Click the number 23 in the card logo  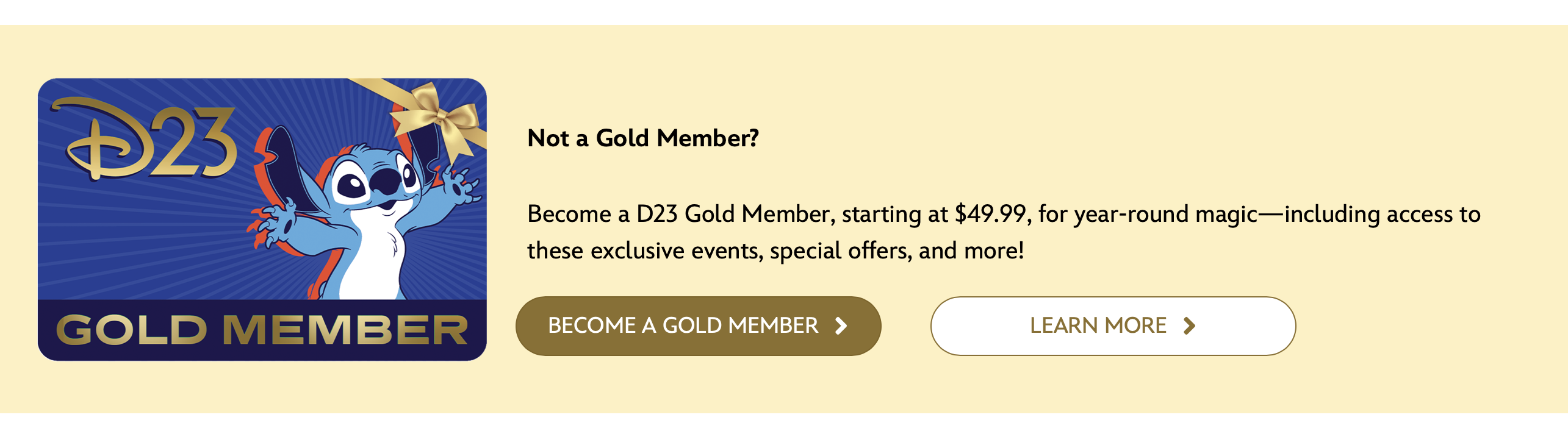(192, 141)
